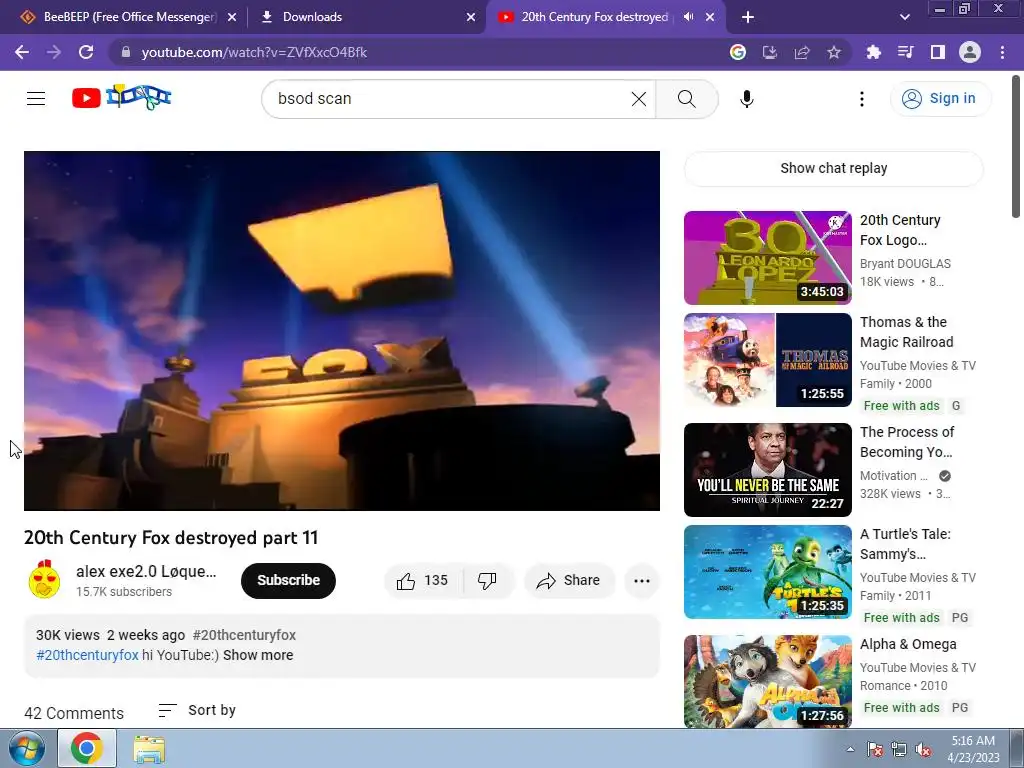Go back with browser back arrow
Image resolution: width=1024 pixels, height=768 pixels.
tap(22, 52)
